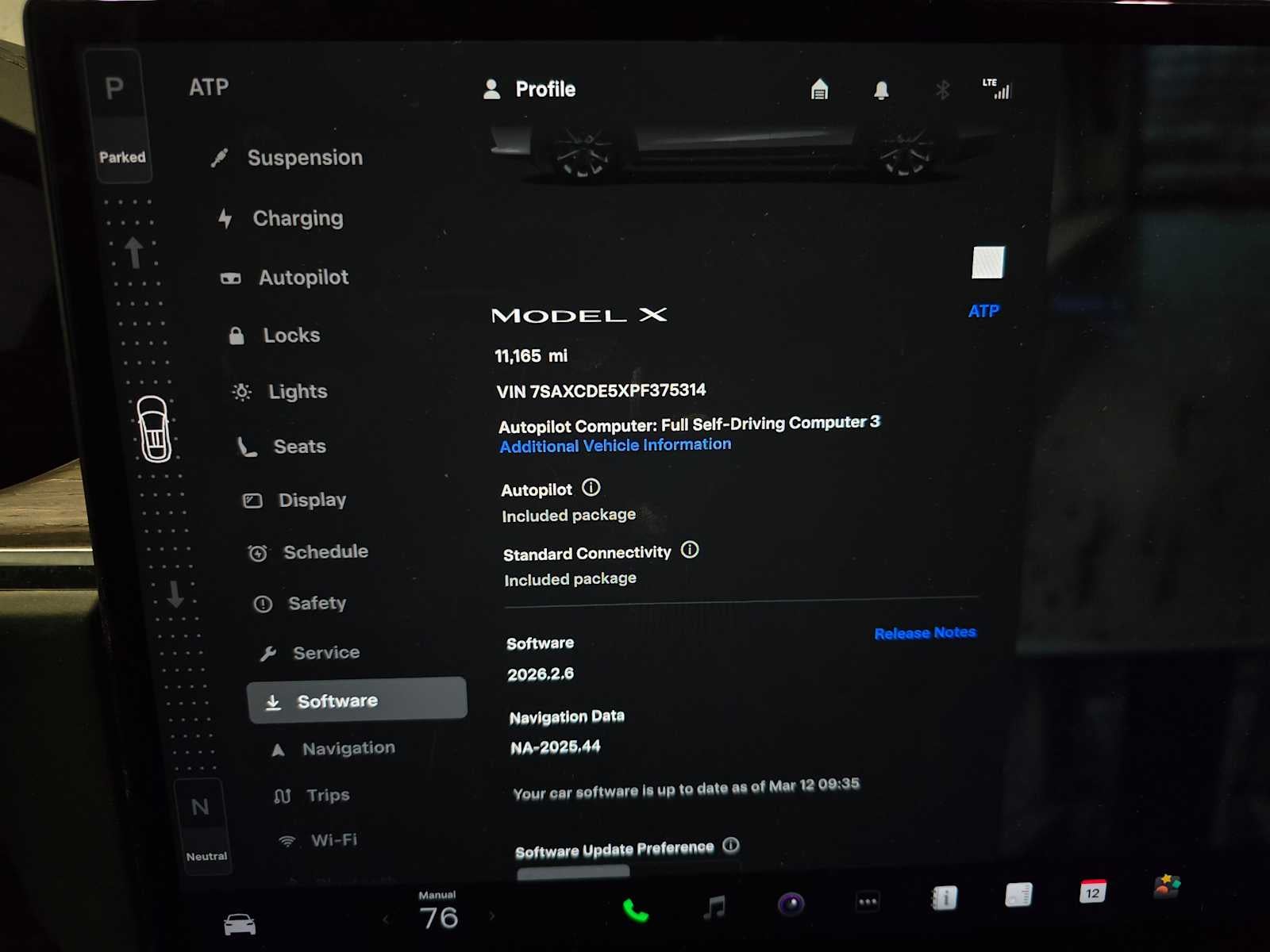Open the notifications bell
Image resolution: width=1270 pixels, height=952 pixels.
pyautogui.click(x=882, y=90)
